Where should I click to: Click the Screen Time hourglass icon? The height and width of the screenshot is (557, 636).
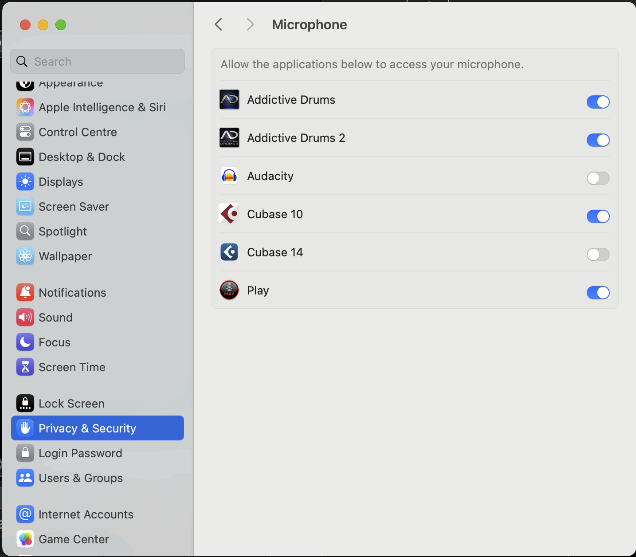click(x=25, y=367)
